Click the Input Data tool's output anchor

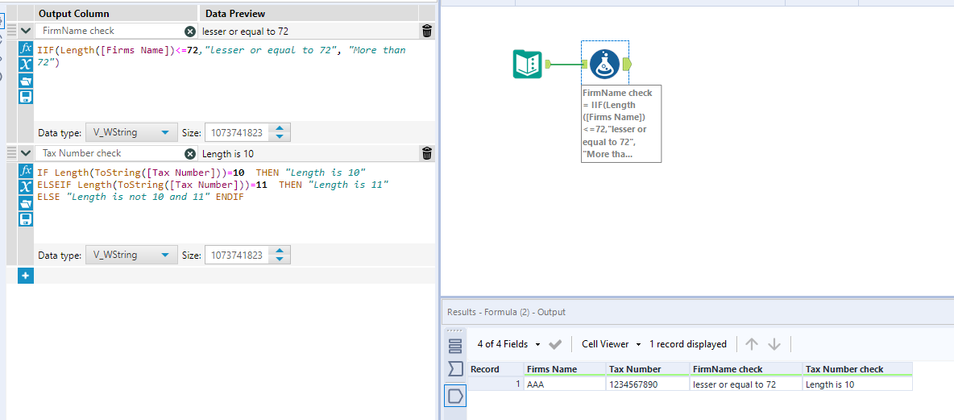click(548, 64)
